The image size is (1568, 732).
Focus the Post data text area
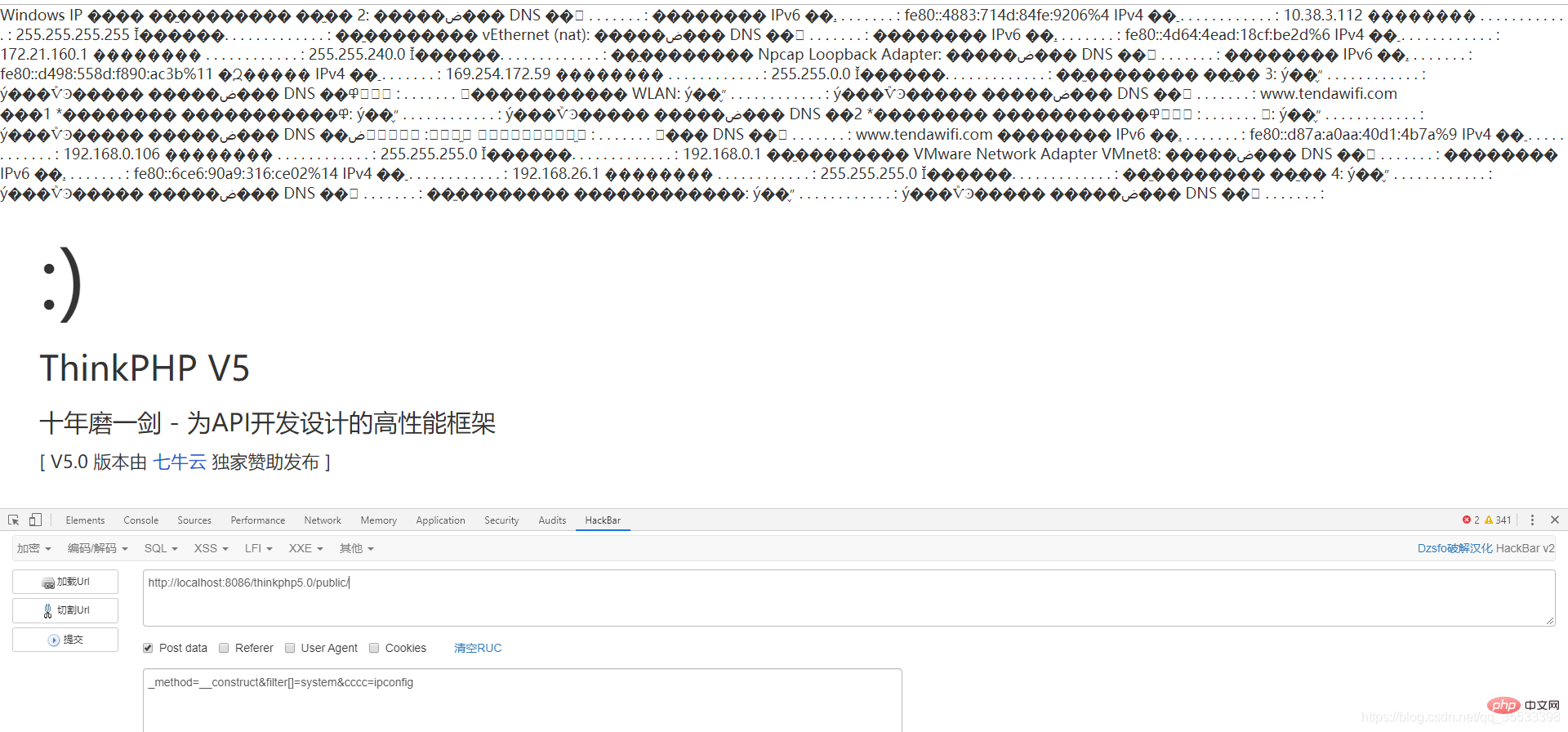click(523, 700)
